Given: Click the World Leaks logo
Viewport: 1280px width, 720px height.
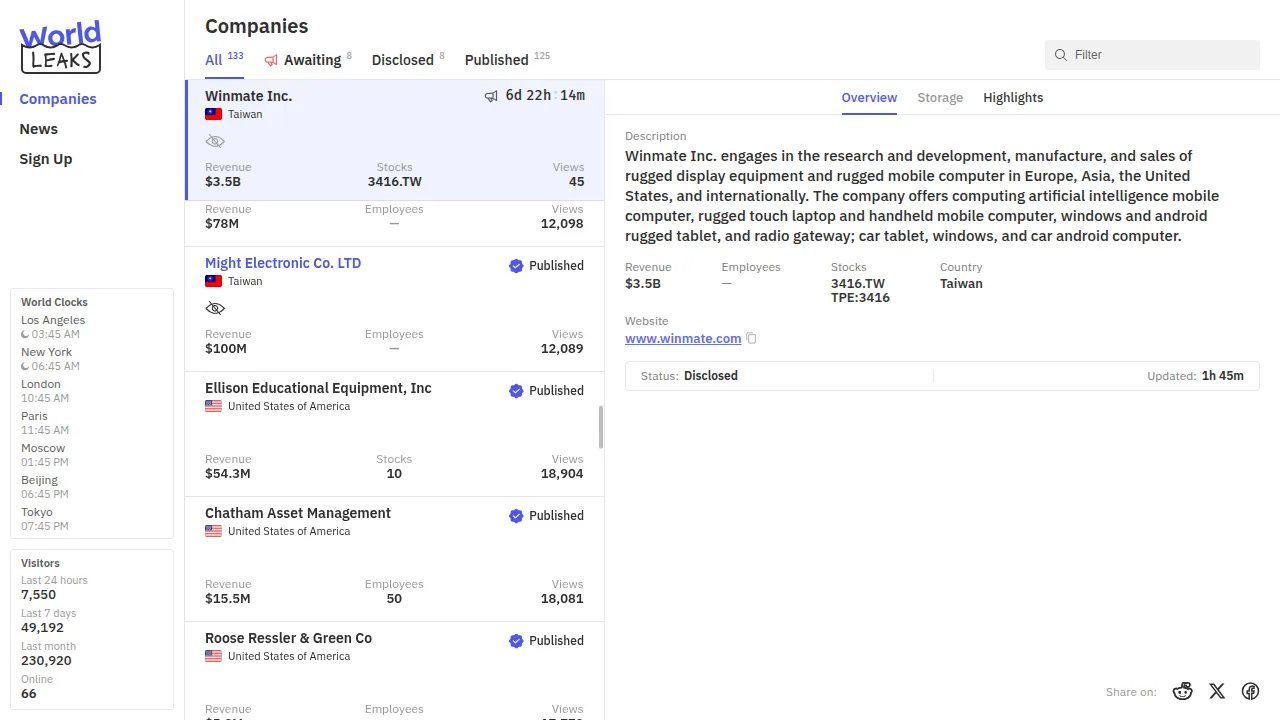Looking at the screenshot, I should 60,47.
